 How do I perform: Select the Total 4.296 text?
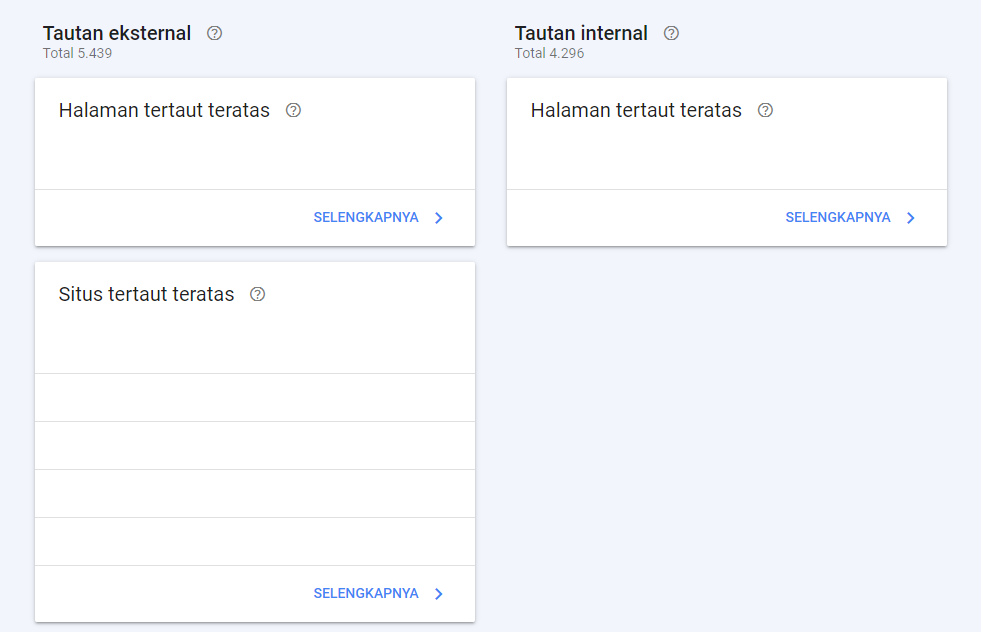point(549,53)
